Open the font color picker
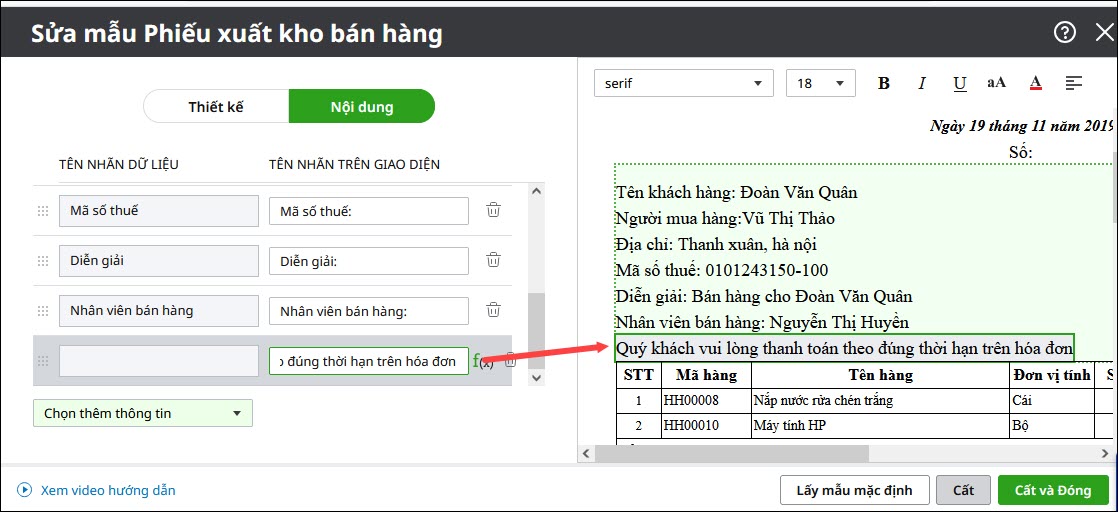The image size is (1118, 512). pyautogui.click(x=1036, y=83)
